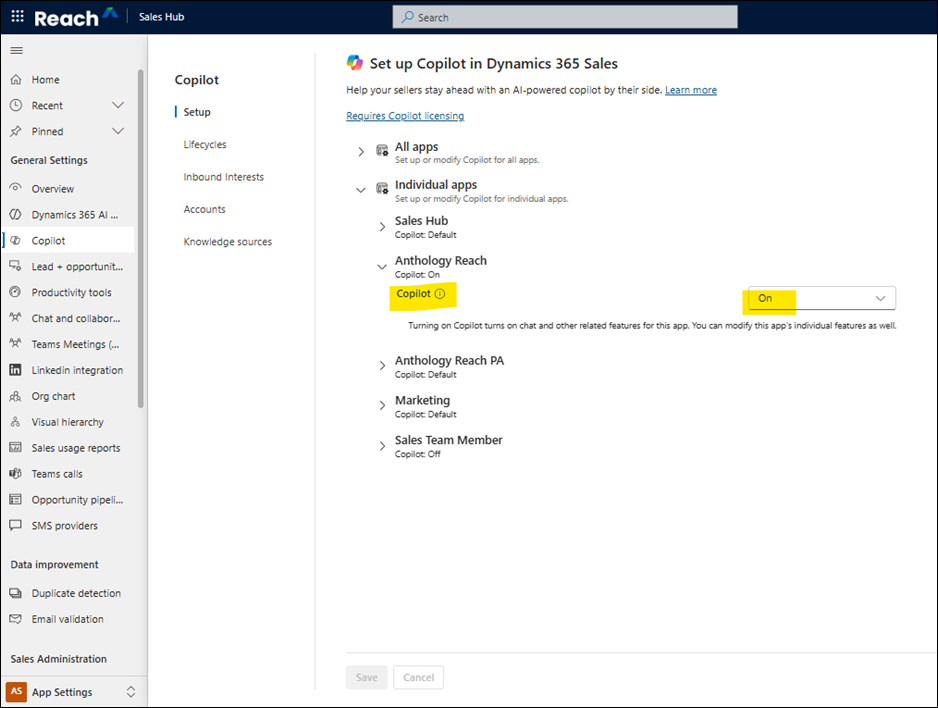Click the All apps settings icon

click(x=382, y=150)
